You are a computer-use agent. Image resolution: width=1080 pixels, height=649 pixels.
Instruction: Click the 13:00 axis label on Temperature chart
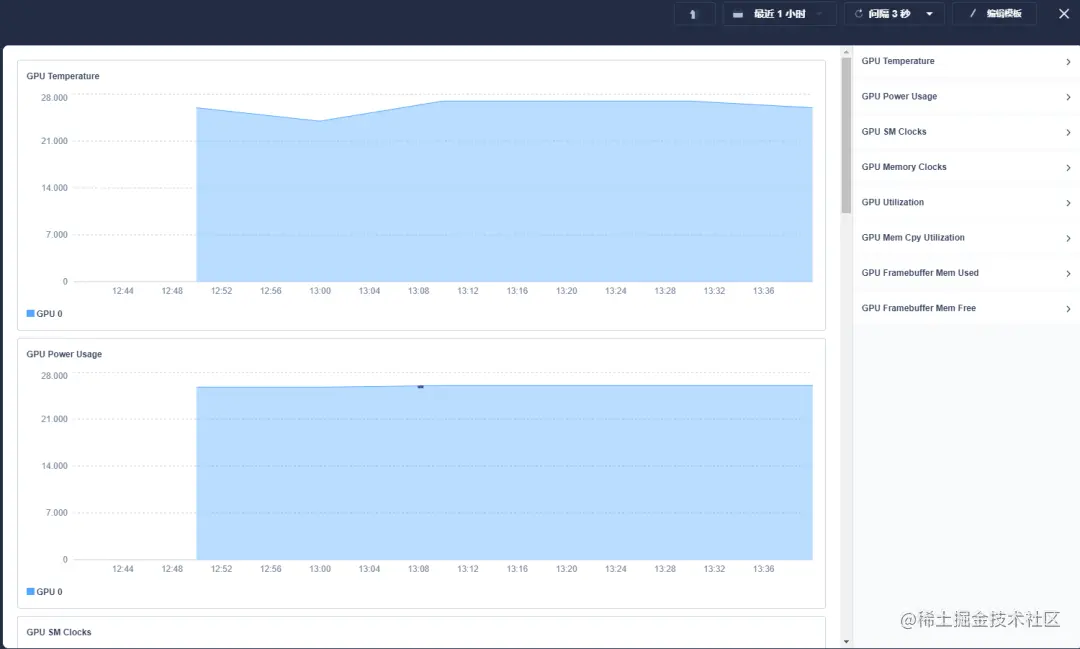pyautogui.click(x=320, y=291)
